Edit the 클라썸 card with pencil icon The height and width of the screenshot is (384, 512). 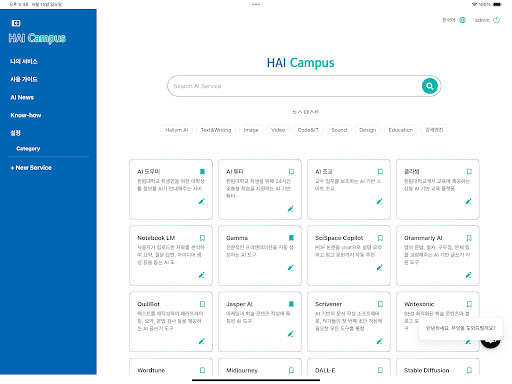click(x=469, y=201)
